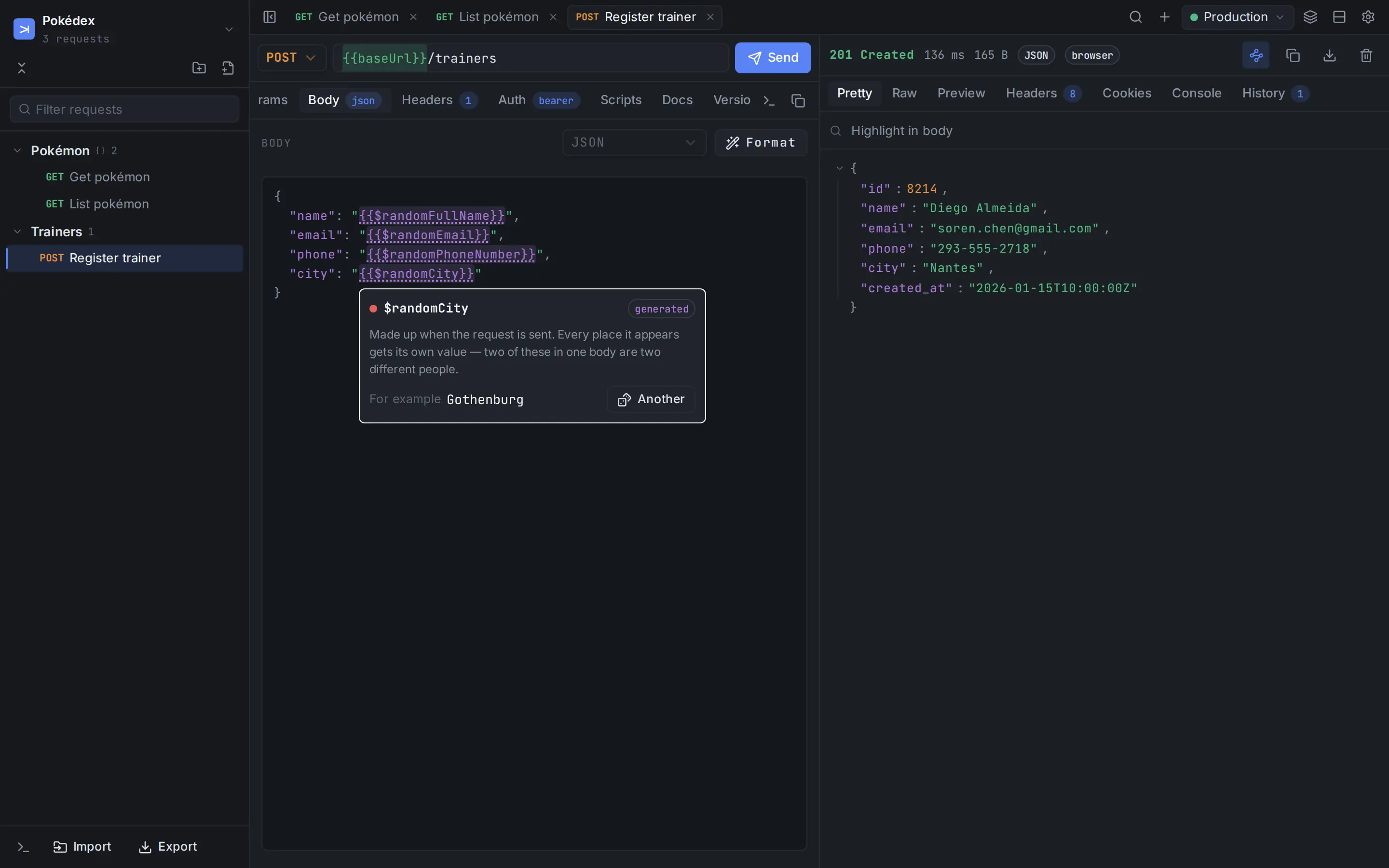
Task: Click the code snippet terminal icon beside Versio tab
Action: [x=769, y=100]
